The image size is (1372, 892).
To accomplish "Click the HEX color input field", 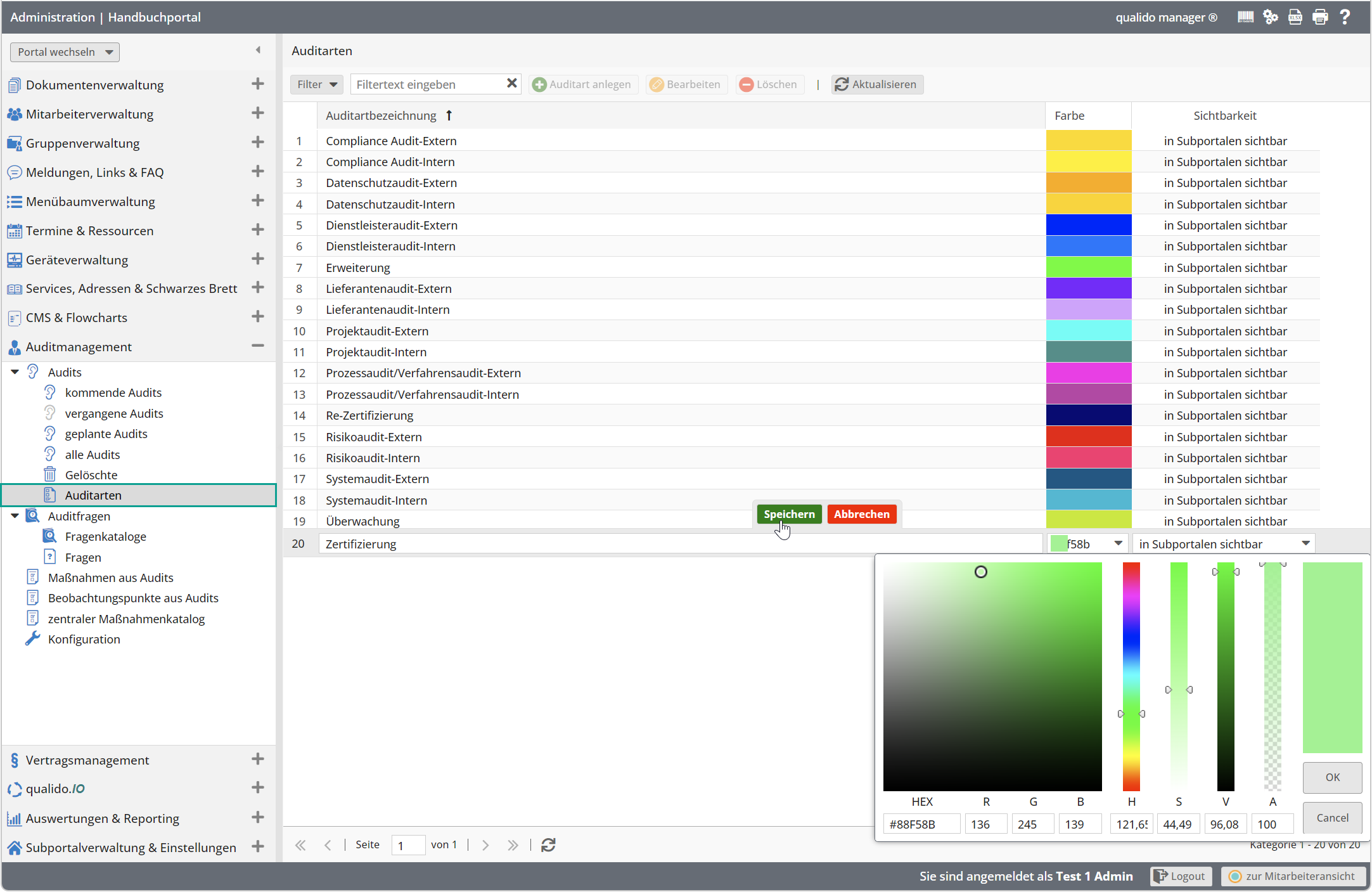I will 922,824.
